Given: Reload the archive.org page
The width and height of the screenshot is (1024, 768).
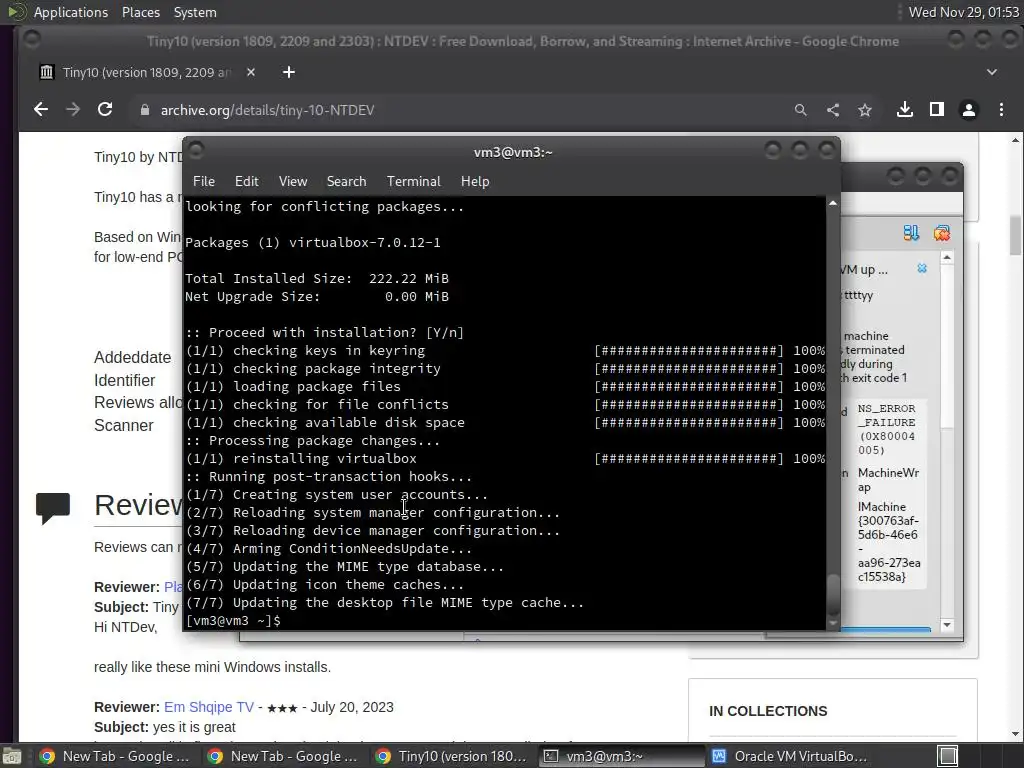Looking at the screenshot, I should click(x=105, y=110).
